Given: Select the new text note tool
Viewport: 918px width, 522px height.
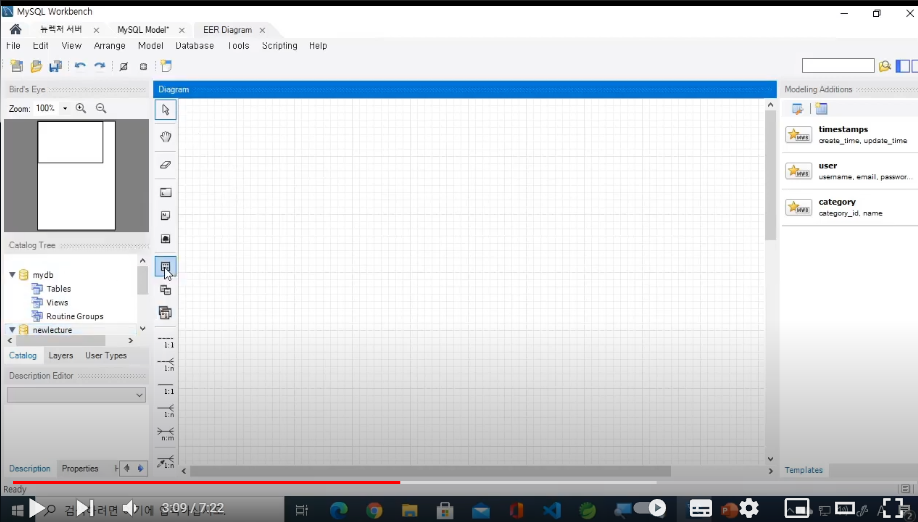Looking at the screenshot, I should [166, 216].
